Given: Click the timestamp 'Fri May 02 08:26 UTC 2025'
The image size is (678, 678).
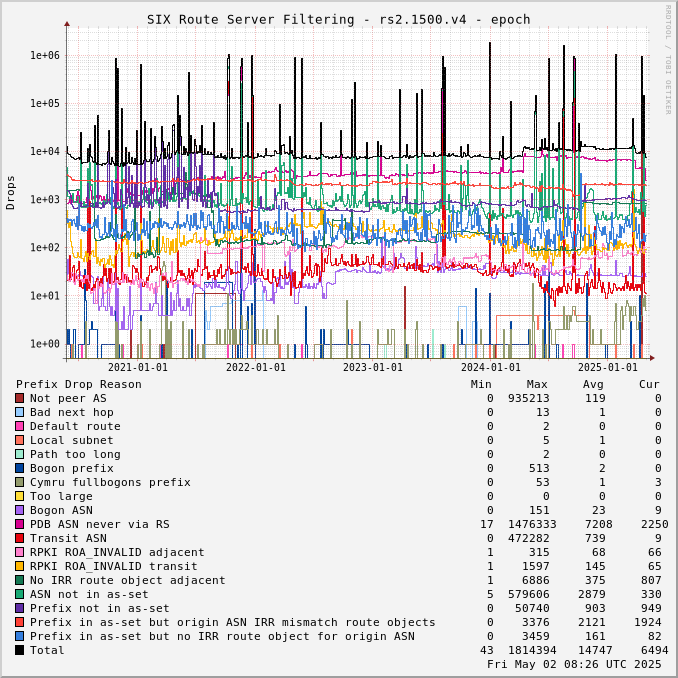Looking at the screenshot, I should coord(574,664).
